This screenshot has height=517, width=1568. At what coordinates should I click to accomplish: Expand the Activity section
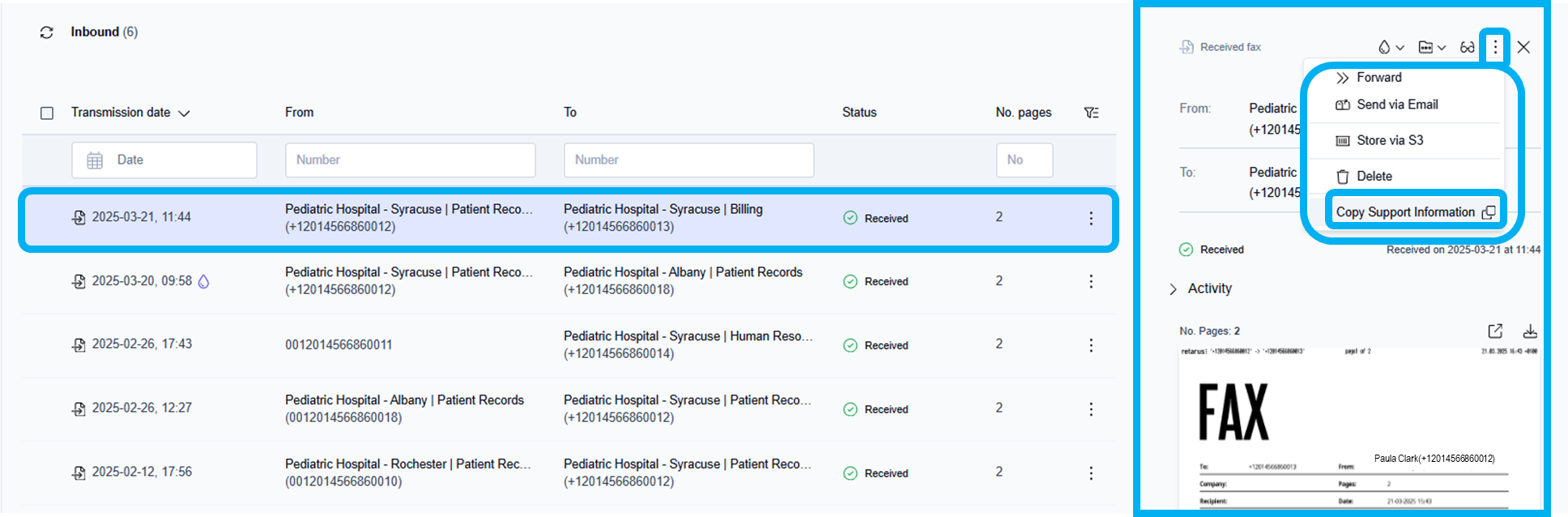click(x=1174, y=289)
